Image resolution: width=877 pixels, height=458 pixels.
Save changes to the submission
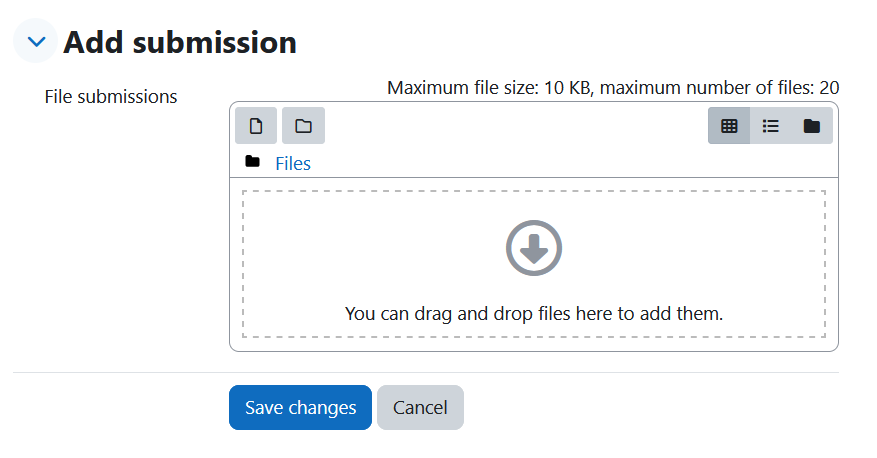(300, 407)
